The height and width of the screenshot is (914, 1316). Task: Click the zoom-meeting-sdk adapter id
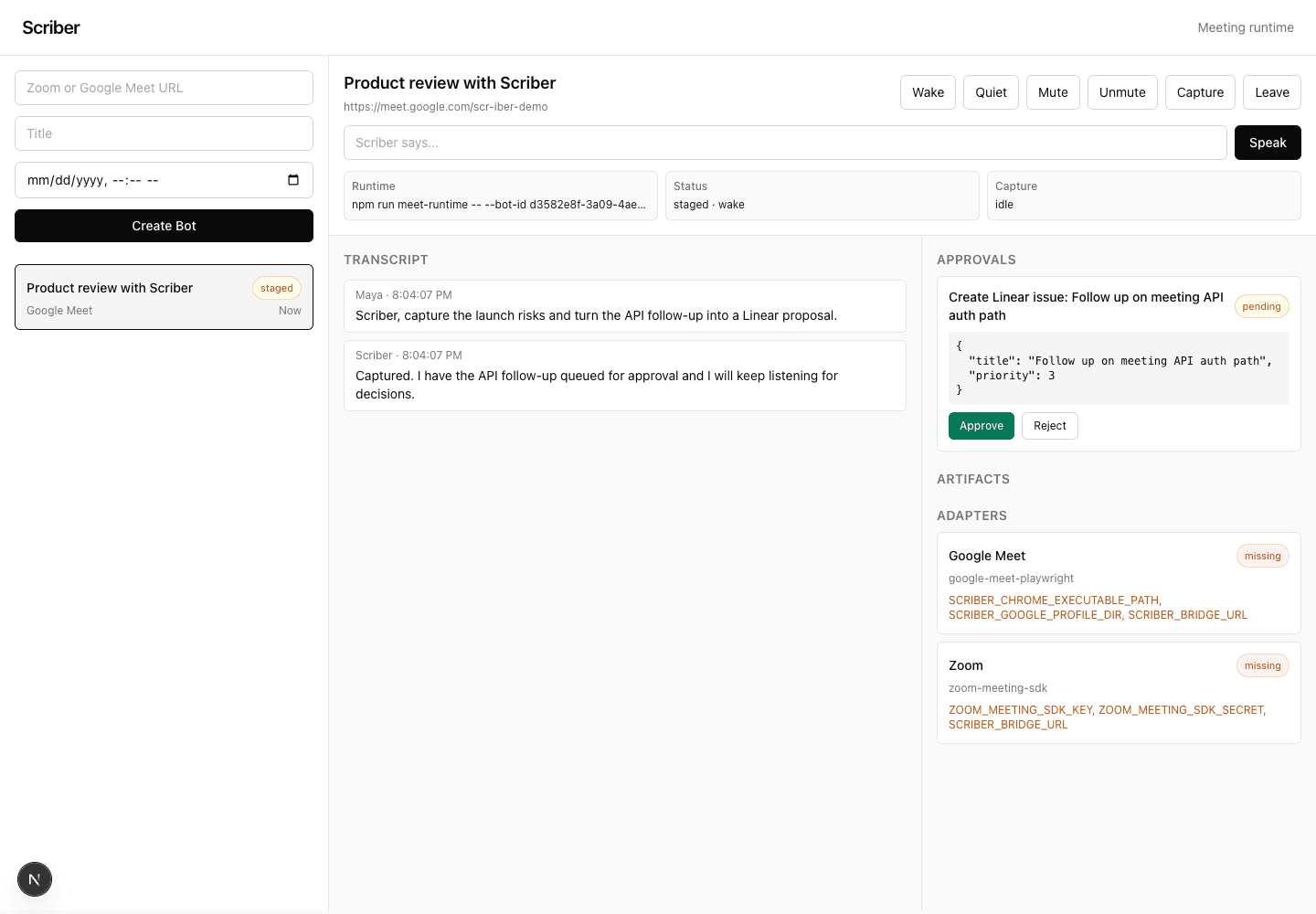point(998,688)
